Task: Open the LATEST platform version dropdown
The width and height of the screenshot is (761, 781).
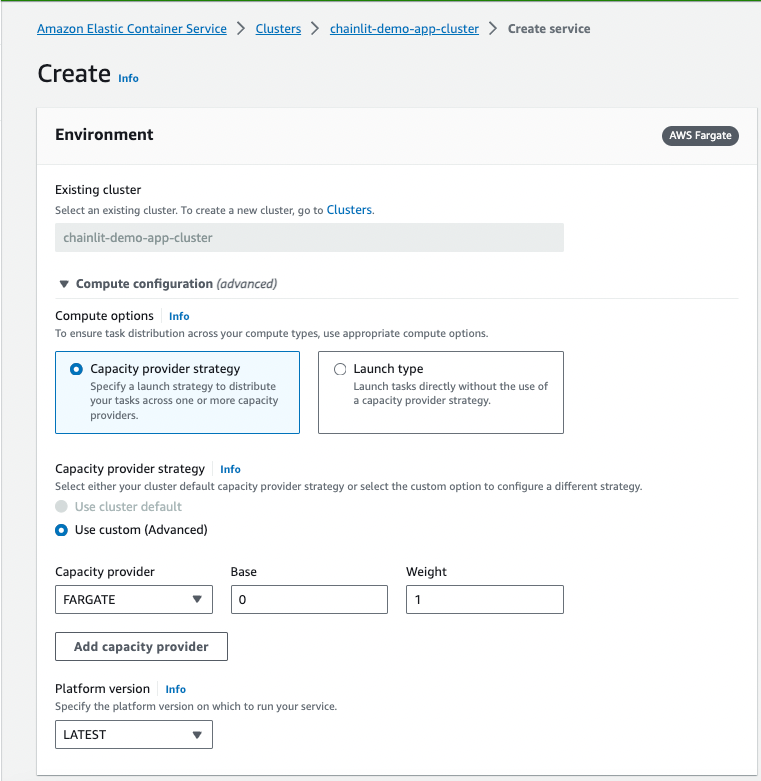Action: pyautogui.click(x=134, y=735)
